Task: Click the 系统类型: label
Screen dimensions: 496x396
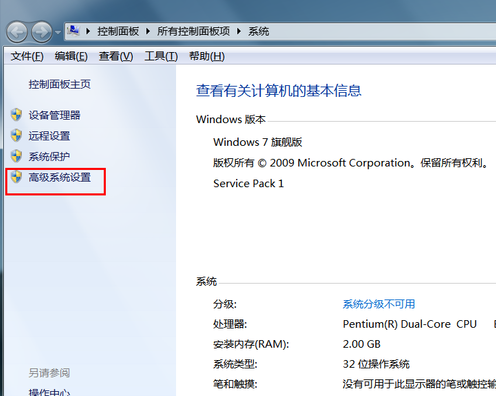Action: 235,364
